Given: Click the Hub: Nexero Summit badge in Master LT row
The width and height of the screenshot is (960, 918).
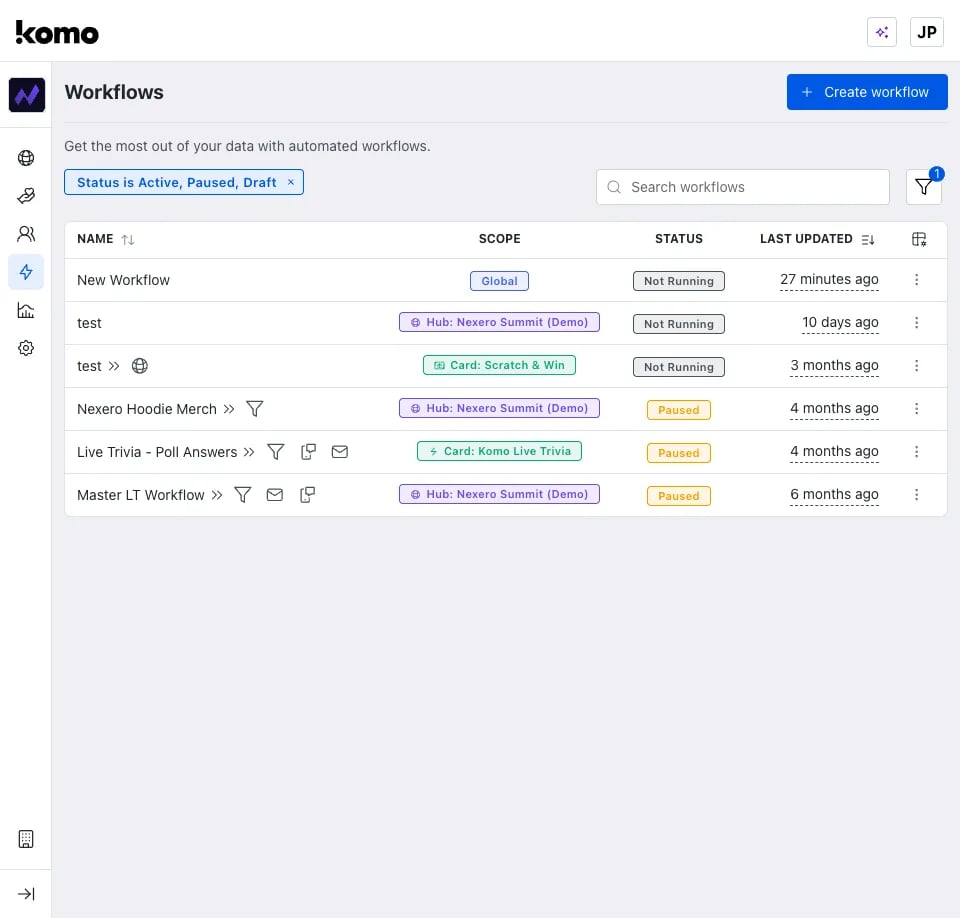Looking at the screenshot, I should pyautogui.click(x=499, y=494).
